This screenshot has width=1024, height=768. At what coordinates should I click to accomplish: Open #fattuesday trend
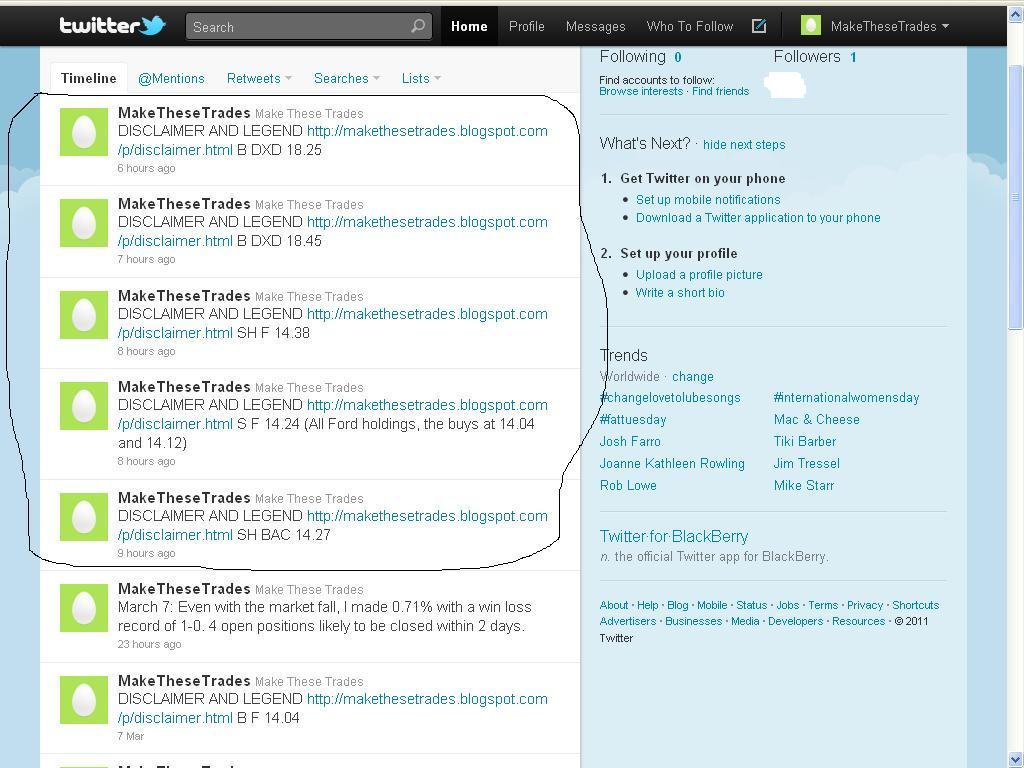coord(633,420)
